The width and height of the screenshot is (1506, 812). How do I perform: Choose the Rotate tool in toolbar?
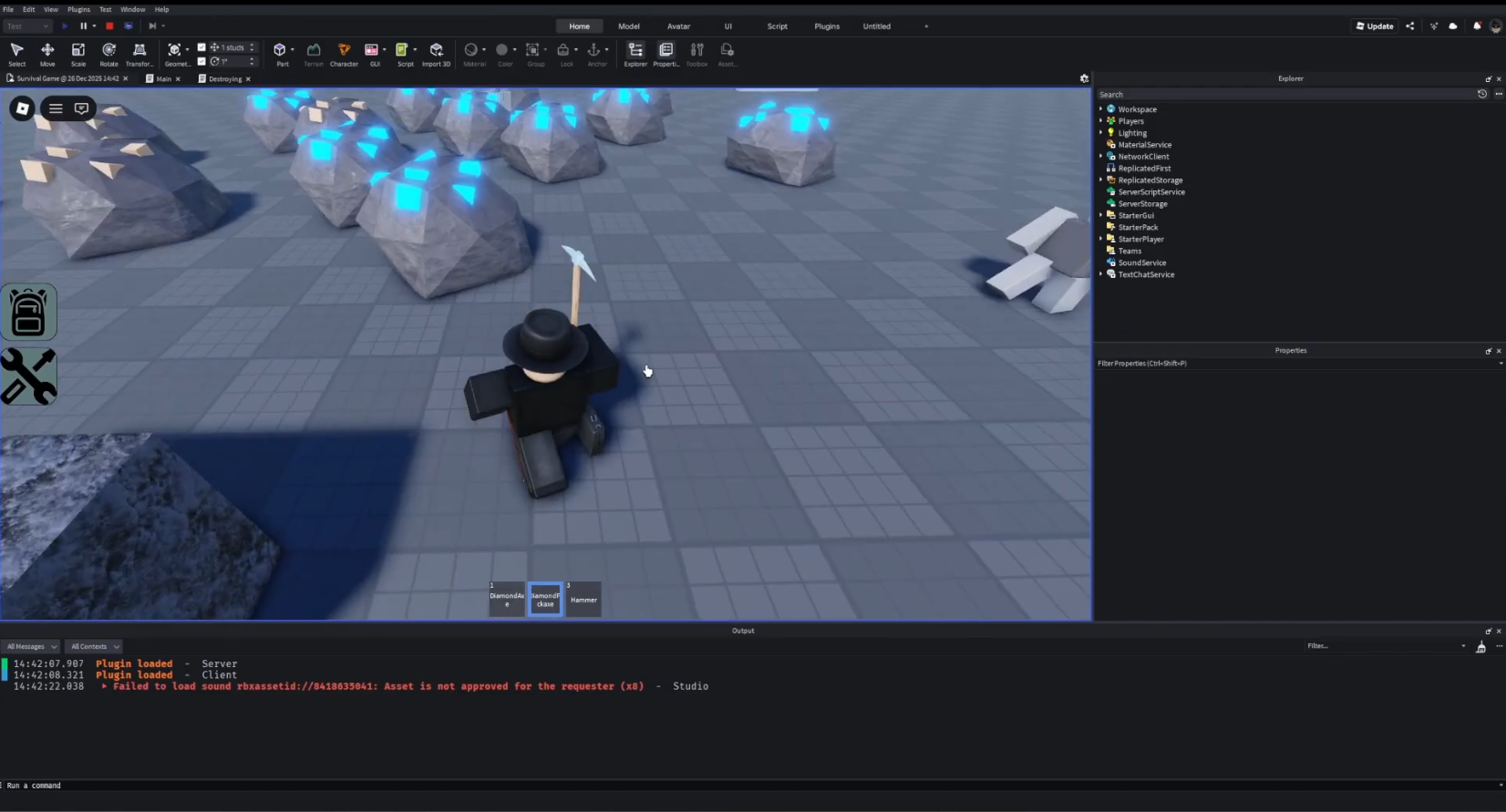pos(108,54)
